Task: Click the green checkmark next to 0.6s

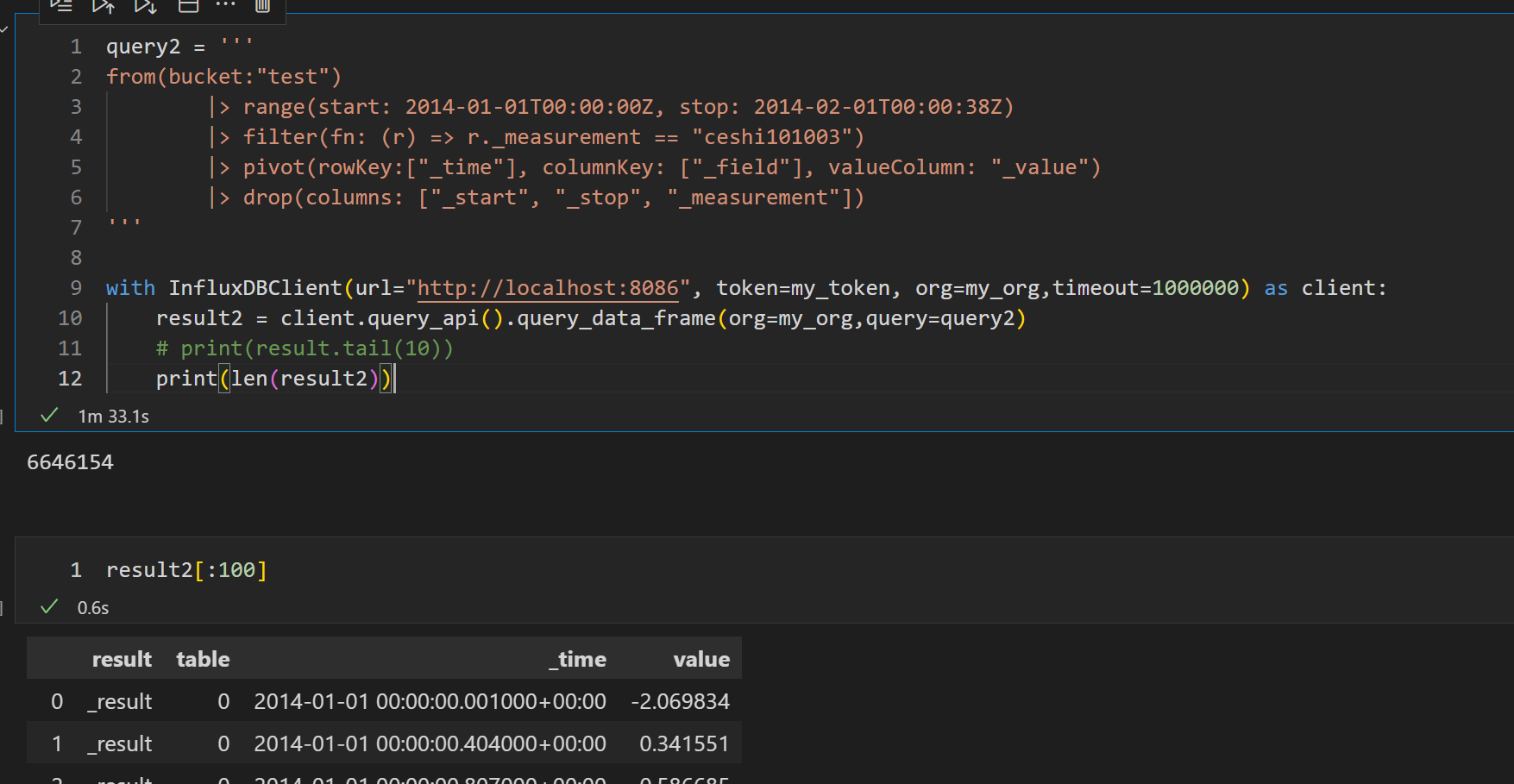Action: 48,606
